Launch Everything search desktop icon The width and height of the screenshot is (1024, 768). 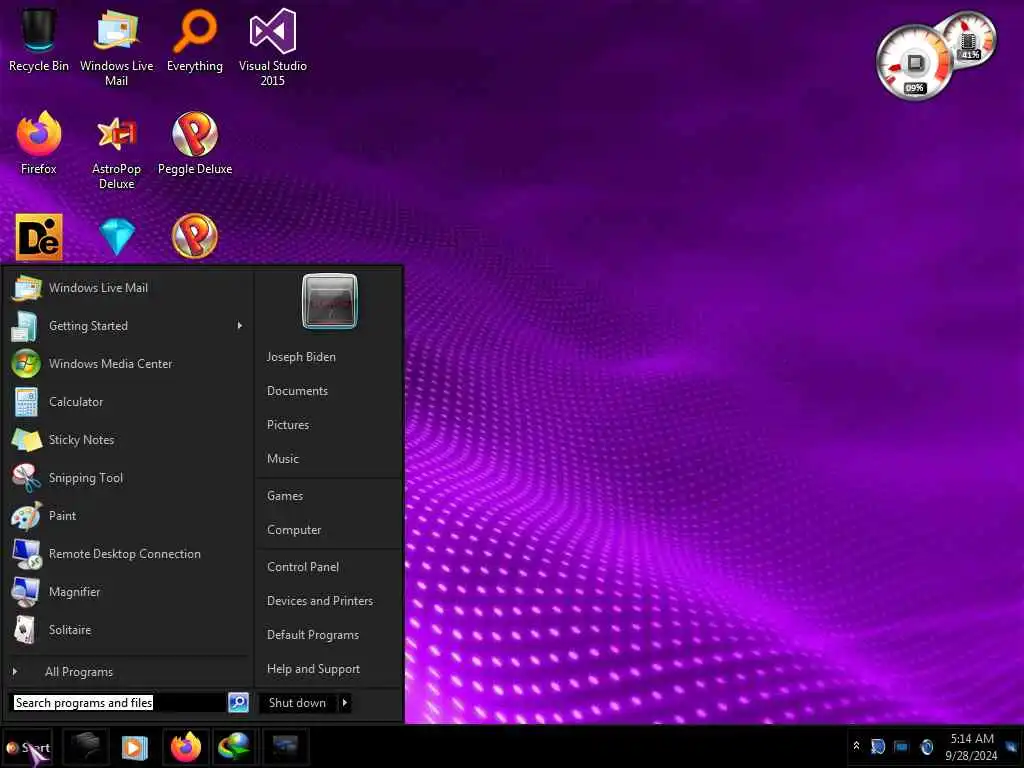[195, 40]
